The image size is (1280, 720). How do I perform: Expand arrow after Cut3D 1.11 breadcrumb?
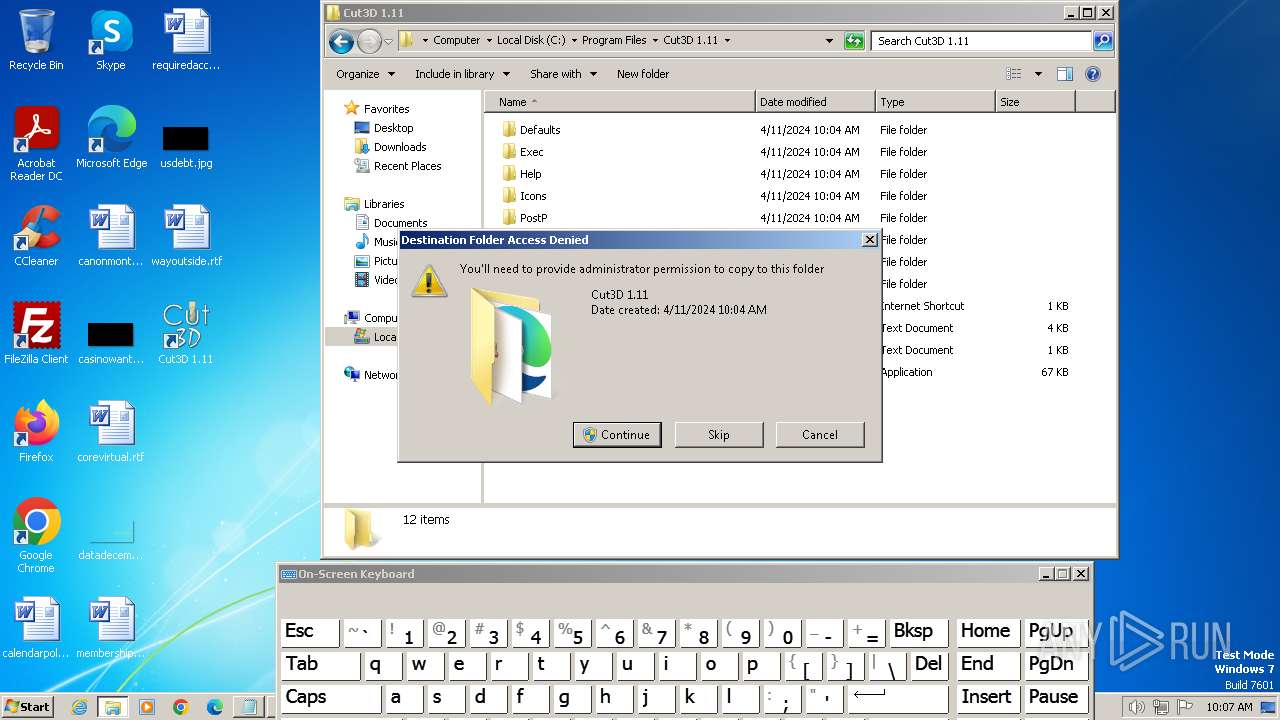click(727, 41)
